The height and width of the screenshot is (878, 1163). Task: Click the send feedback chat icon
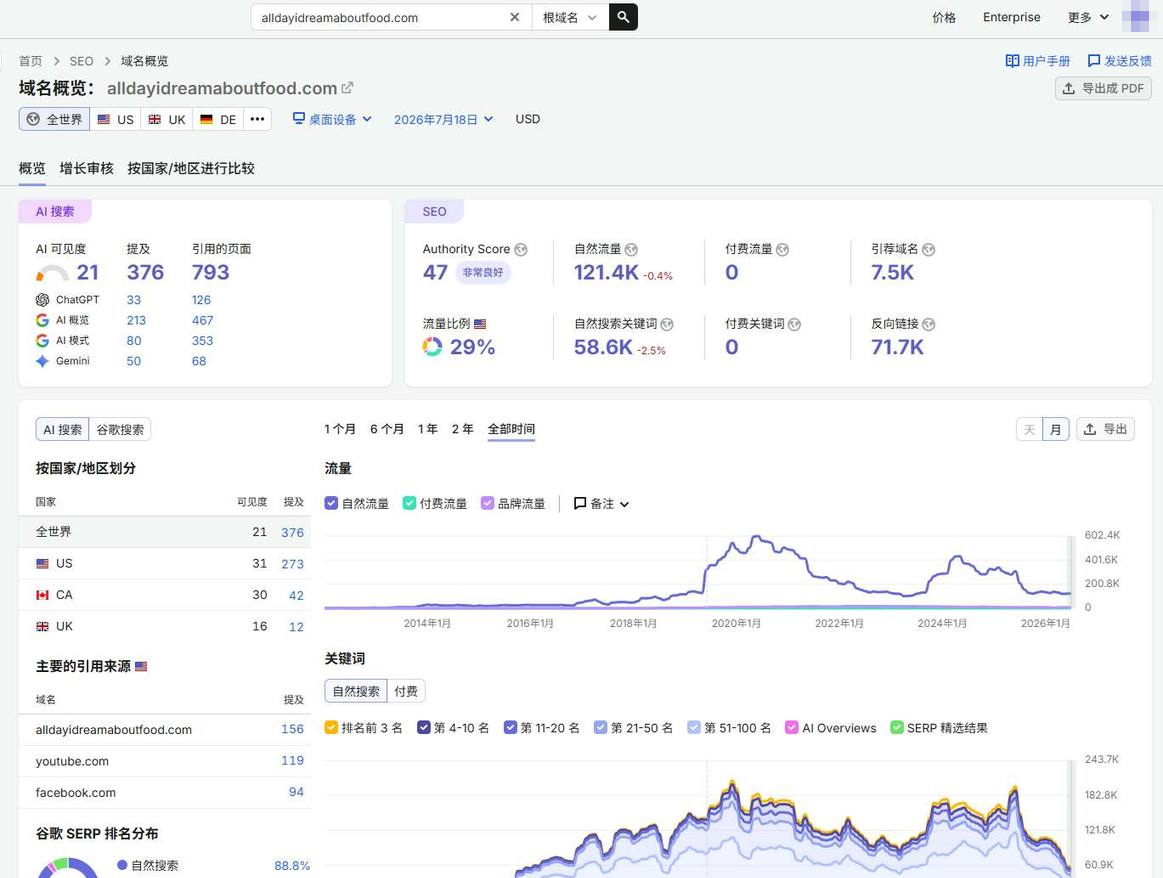1093,61
